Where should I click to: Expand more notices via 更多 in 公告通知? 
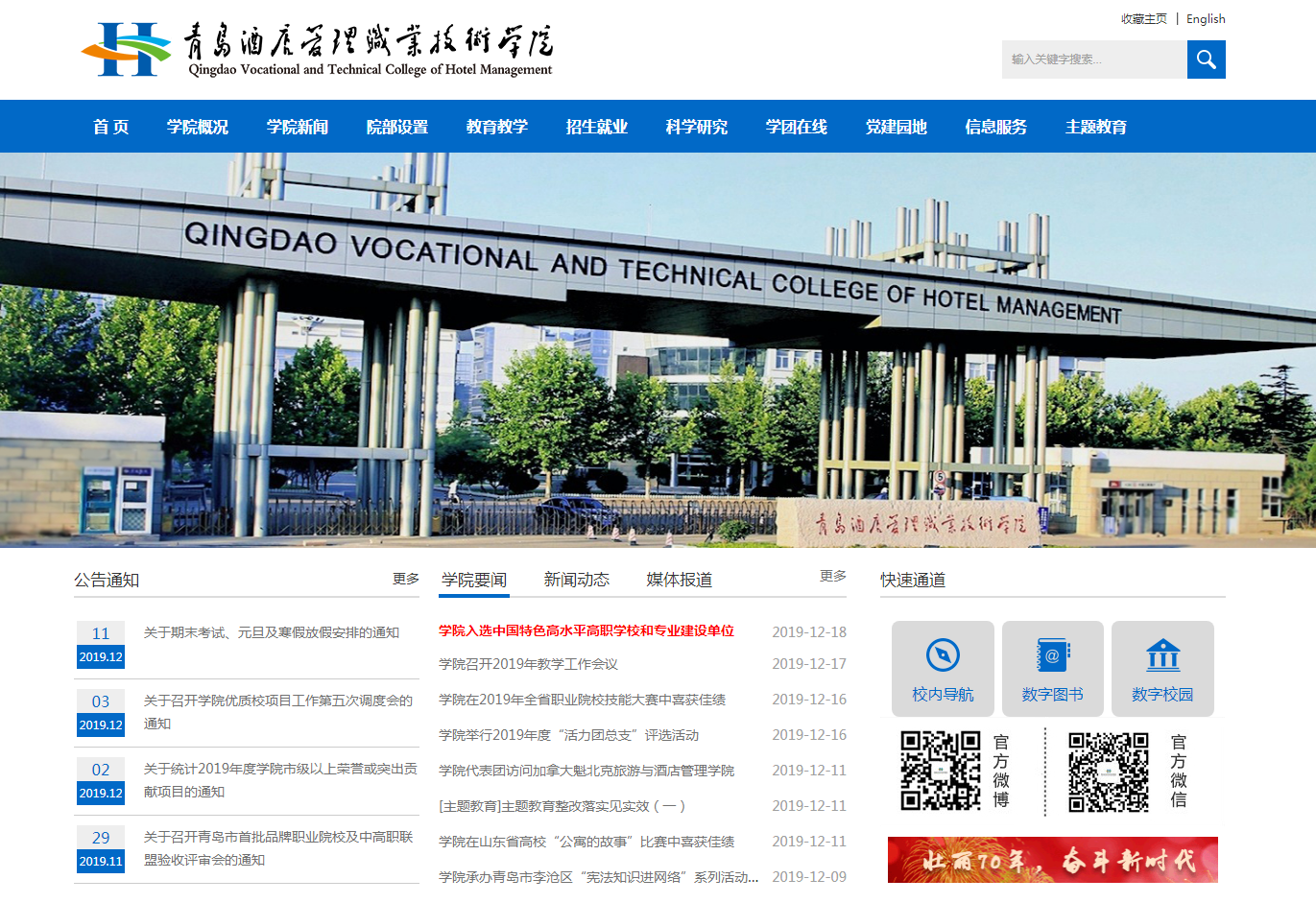(403, 579)
